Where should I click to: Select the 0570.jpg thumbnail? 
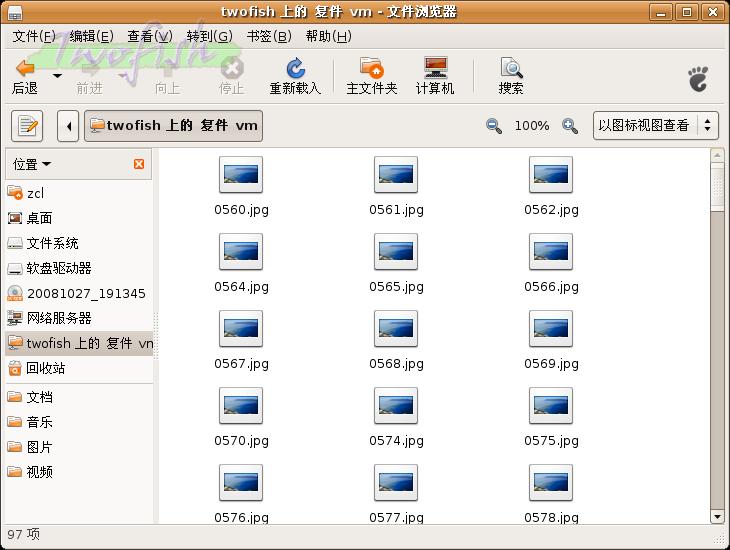[241, 406]
